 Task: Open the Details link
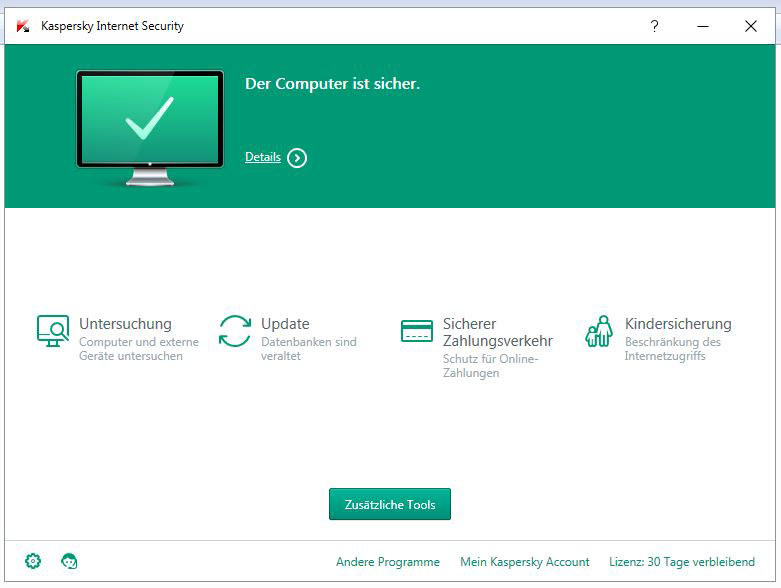[x=262, y=157]
